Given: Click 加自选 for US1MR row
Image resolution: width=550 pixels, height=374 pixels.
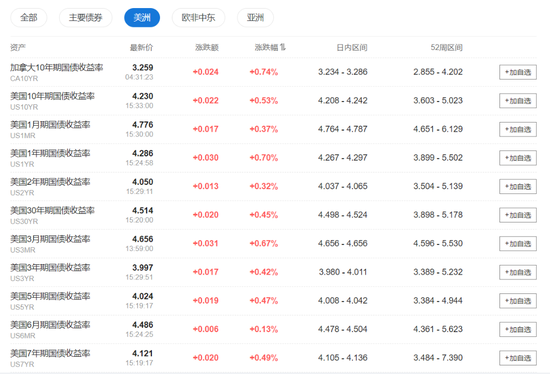Looking at the screenshot, I should coord(518,129).
